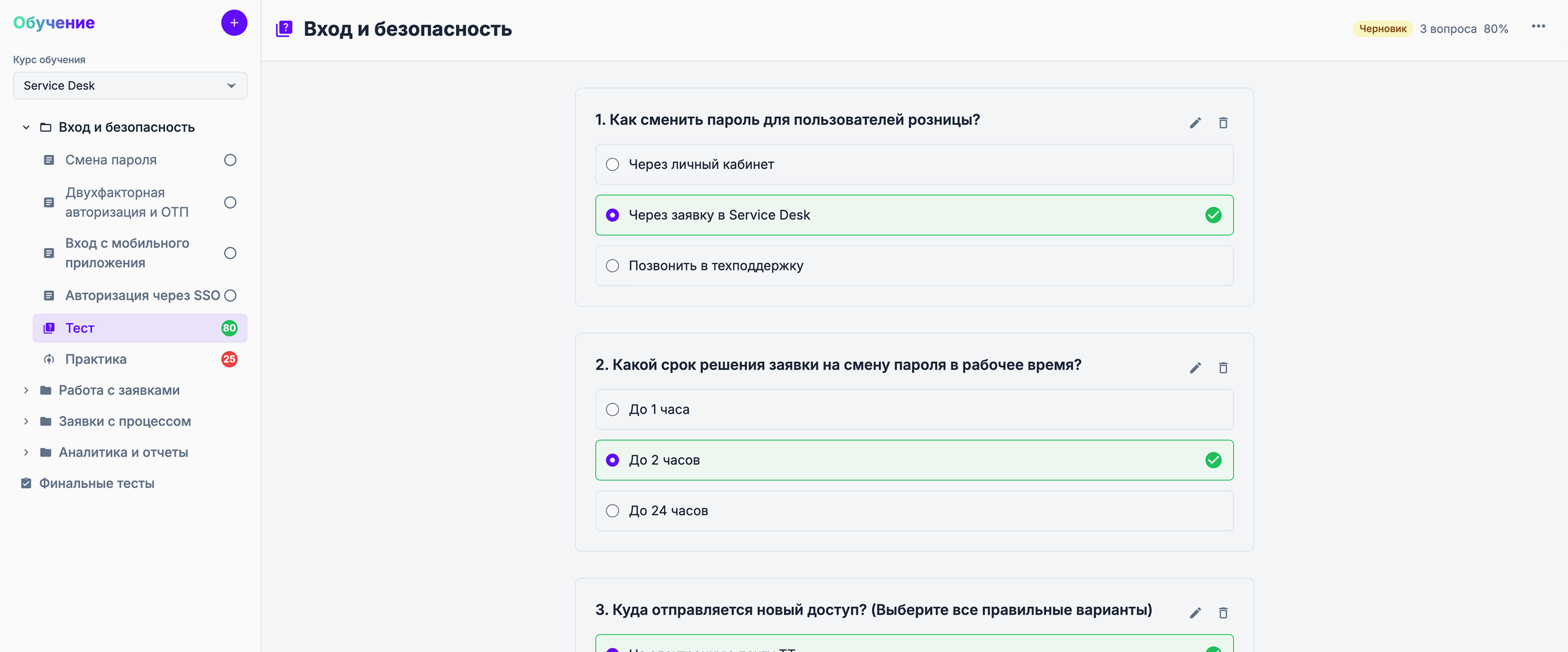Click 'Аналитика и отчеты' folder label

pyautogui.click(x=124, y=453)
